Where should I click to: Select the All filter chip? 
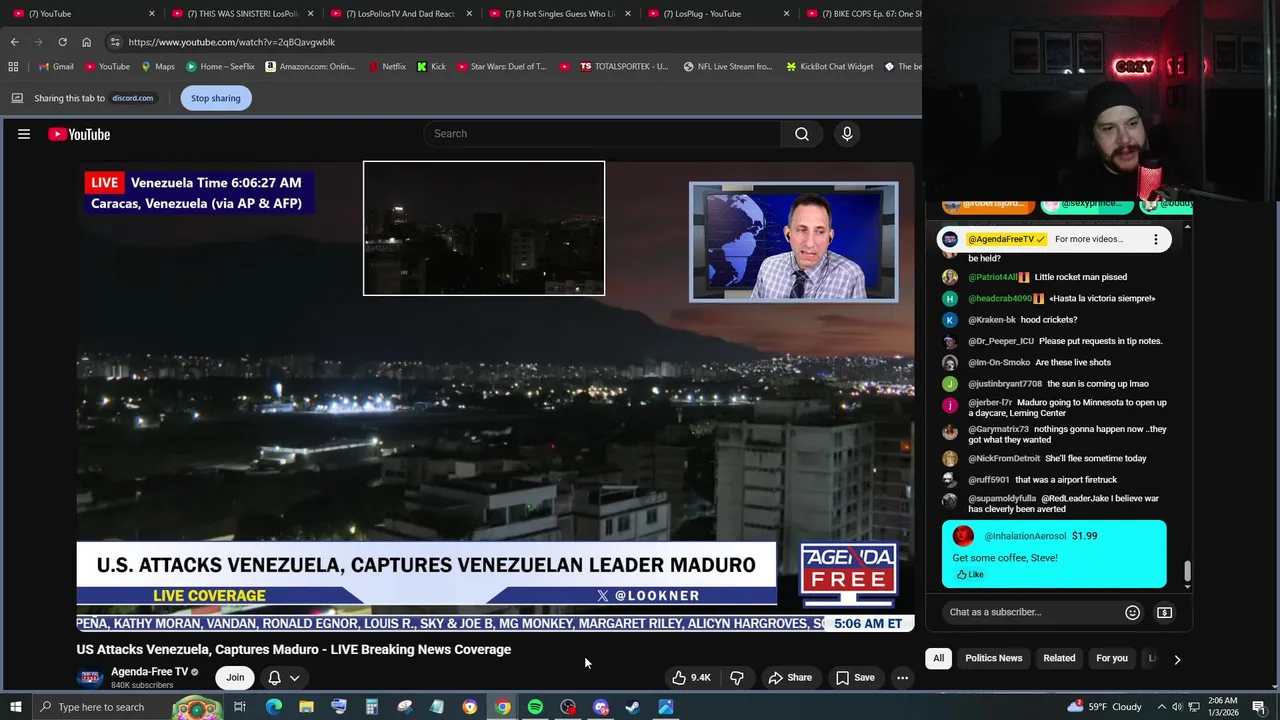pos(938,658)
